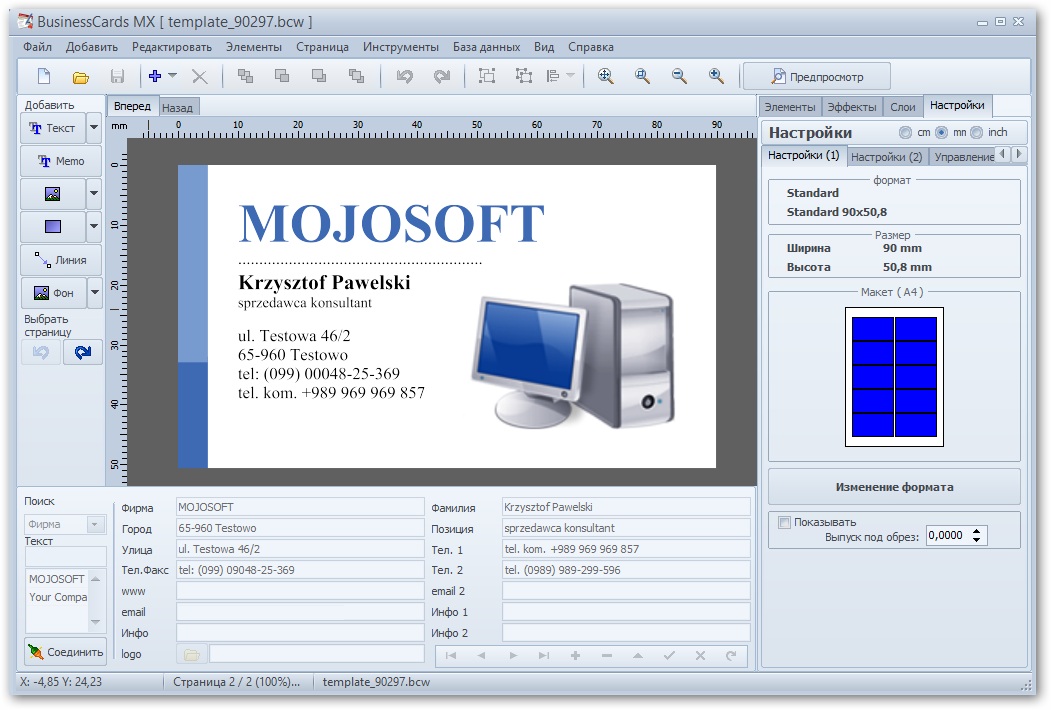Increase the Выпуск под обрез spinner value
1051x710 pixels.
click(977, 531)
